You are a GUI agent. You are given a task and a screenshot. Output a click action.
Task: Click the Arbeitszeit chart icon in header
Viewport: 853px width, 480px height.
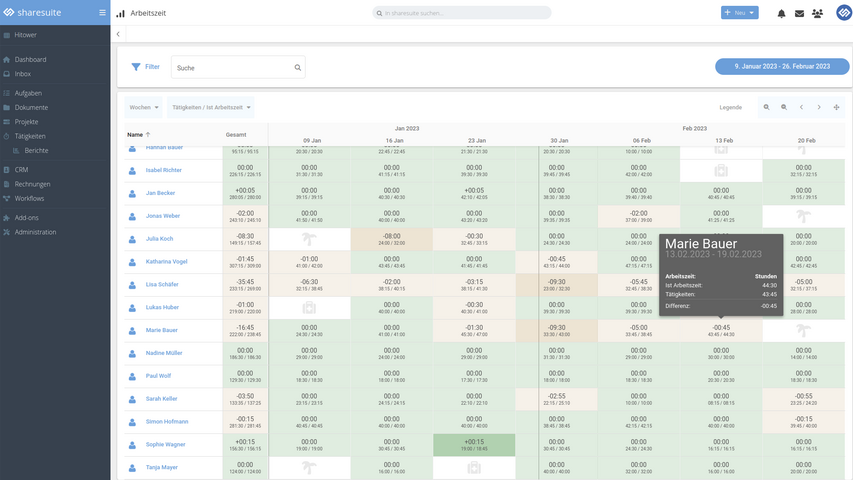click(121, 13)
